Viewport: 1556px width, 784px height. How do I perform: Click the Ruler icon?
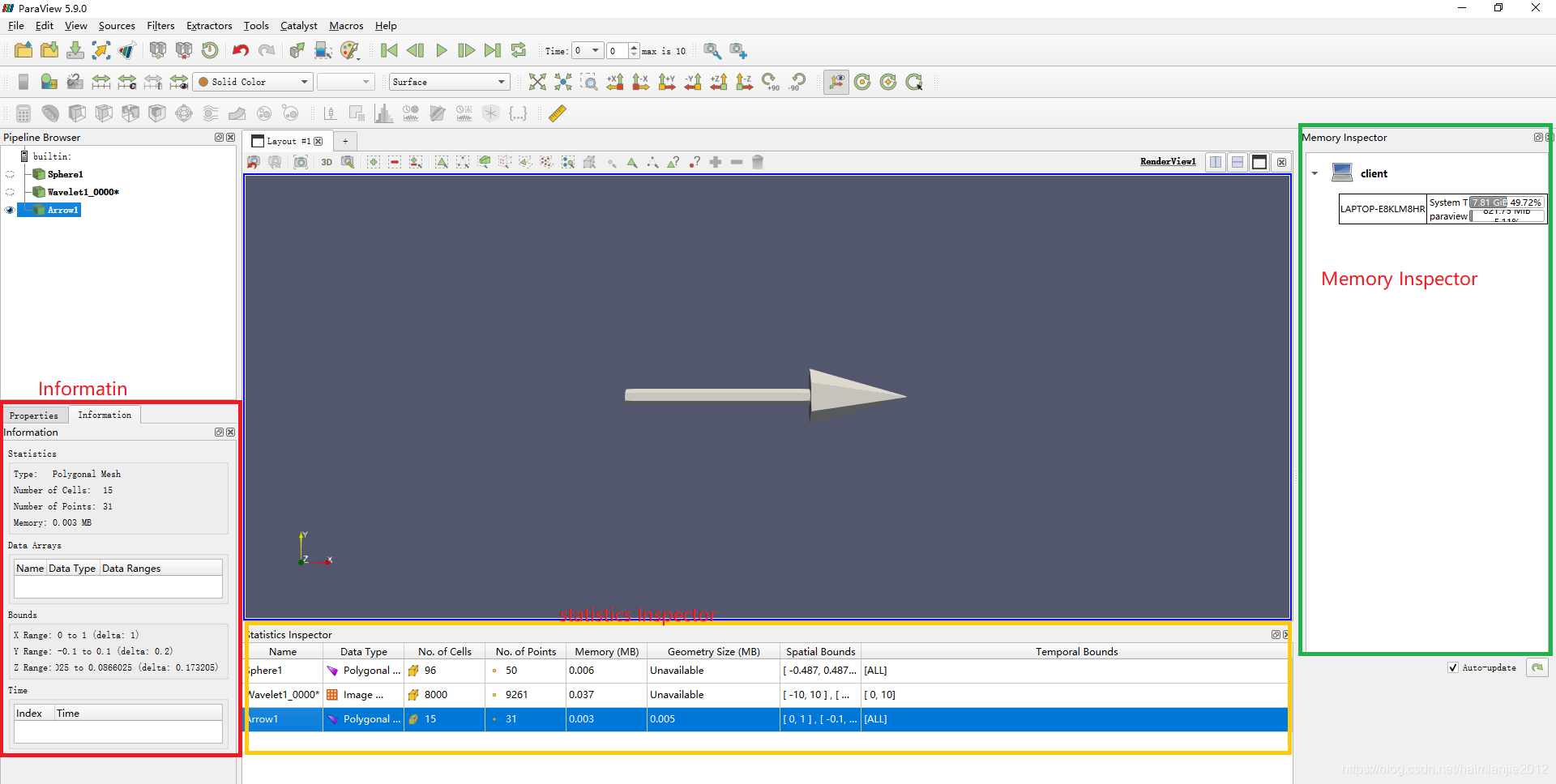[x=558, y=113]
